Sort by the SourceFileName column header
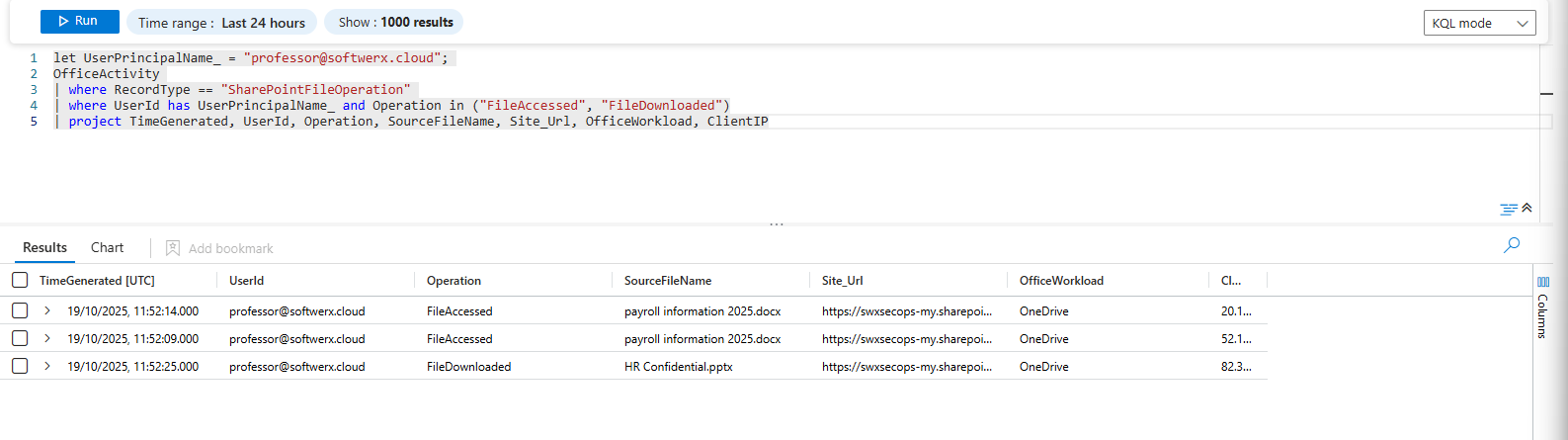The image size is (1568, 440). click(668, 281)
